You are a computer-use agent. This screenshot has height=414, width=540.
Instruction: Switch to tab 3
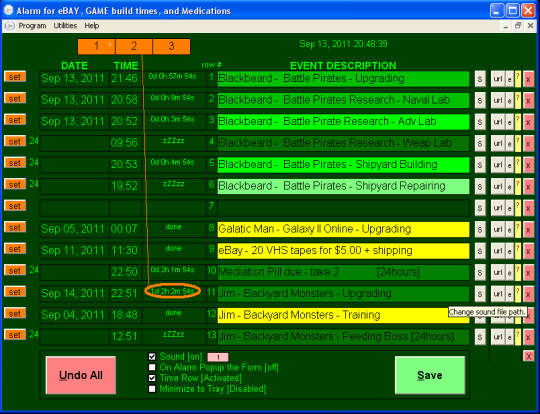coord(171,46)
